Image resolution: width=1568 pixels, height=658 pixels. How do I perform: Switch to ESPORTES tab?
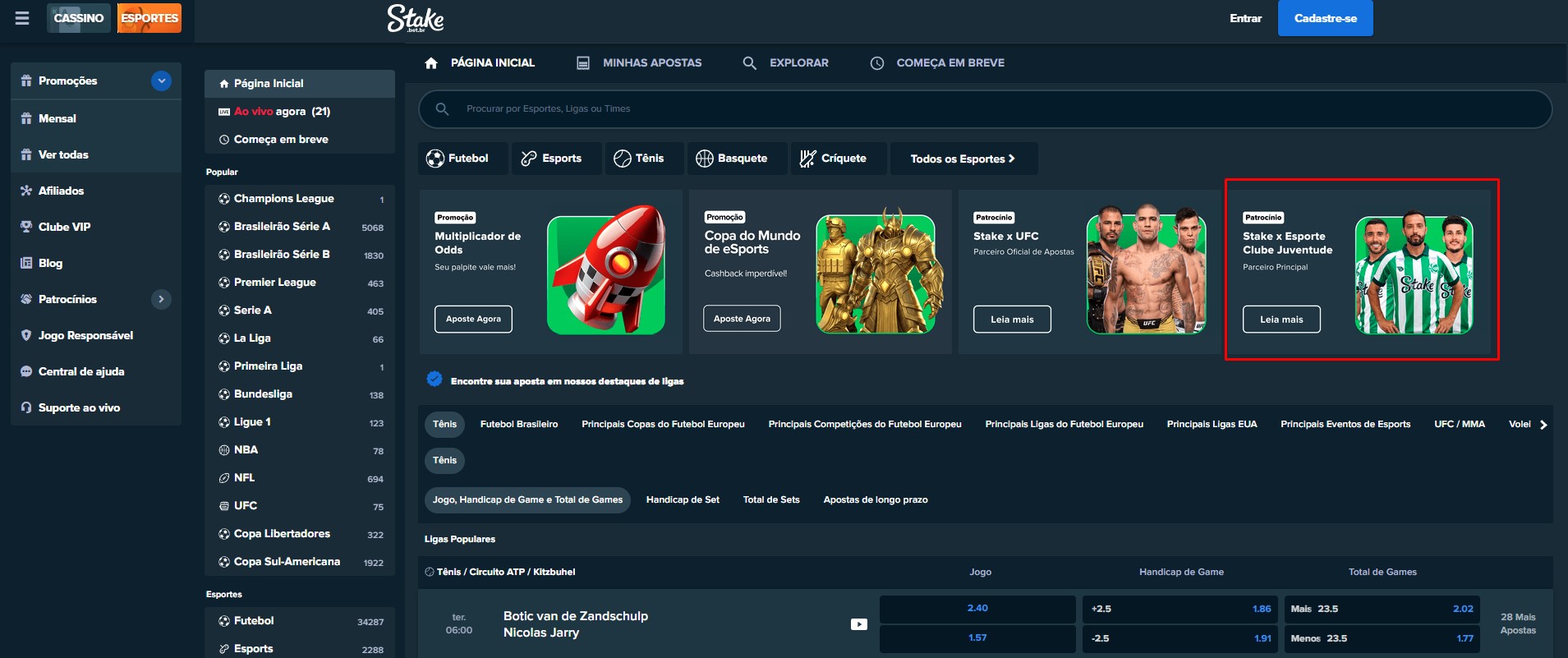(149, 18)
